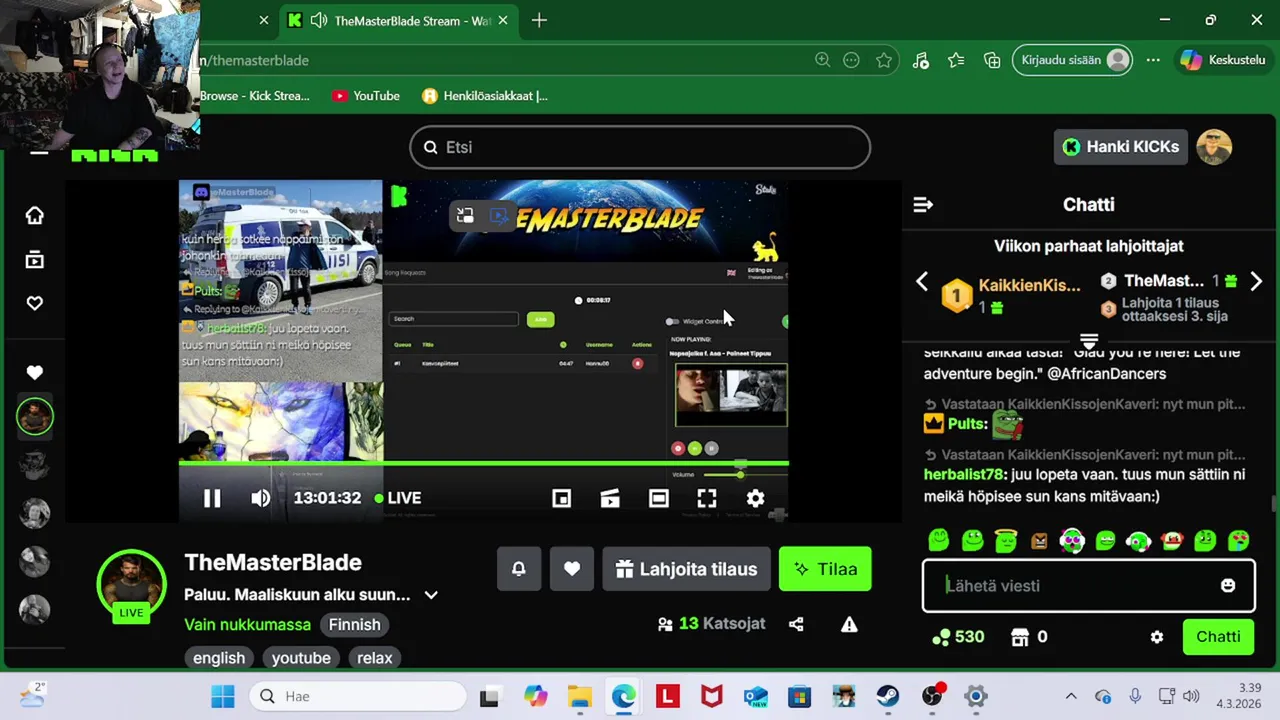Show hidden system tray icons
Image resolution: width=1280 pixels, height=720 pixels.
(x=1071, y=696)
